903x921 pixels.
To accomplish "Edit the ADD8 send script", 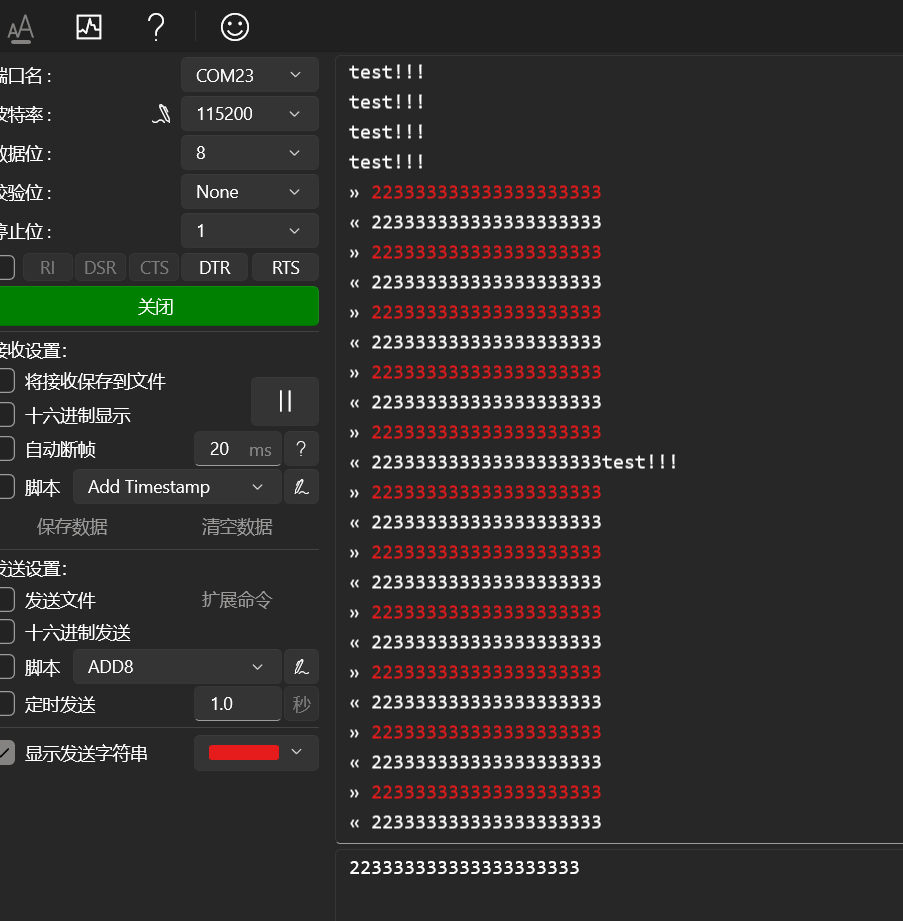I will pyautogui.click(x=301, y=667).
